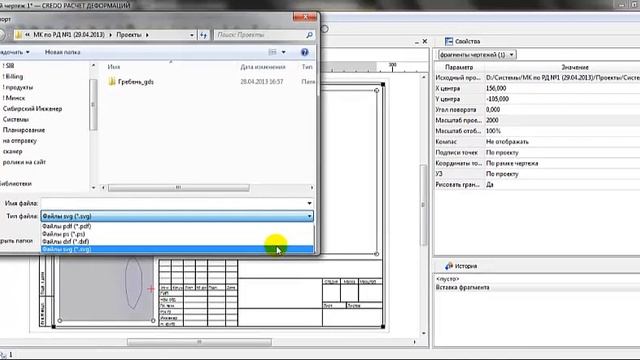Select 'Вставка фрагмента' entry in История panel
This screenshot has height=360, width=640.
click(x=462, y=287)
